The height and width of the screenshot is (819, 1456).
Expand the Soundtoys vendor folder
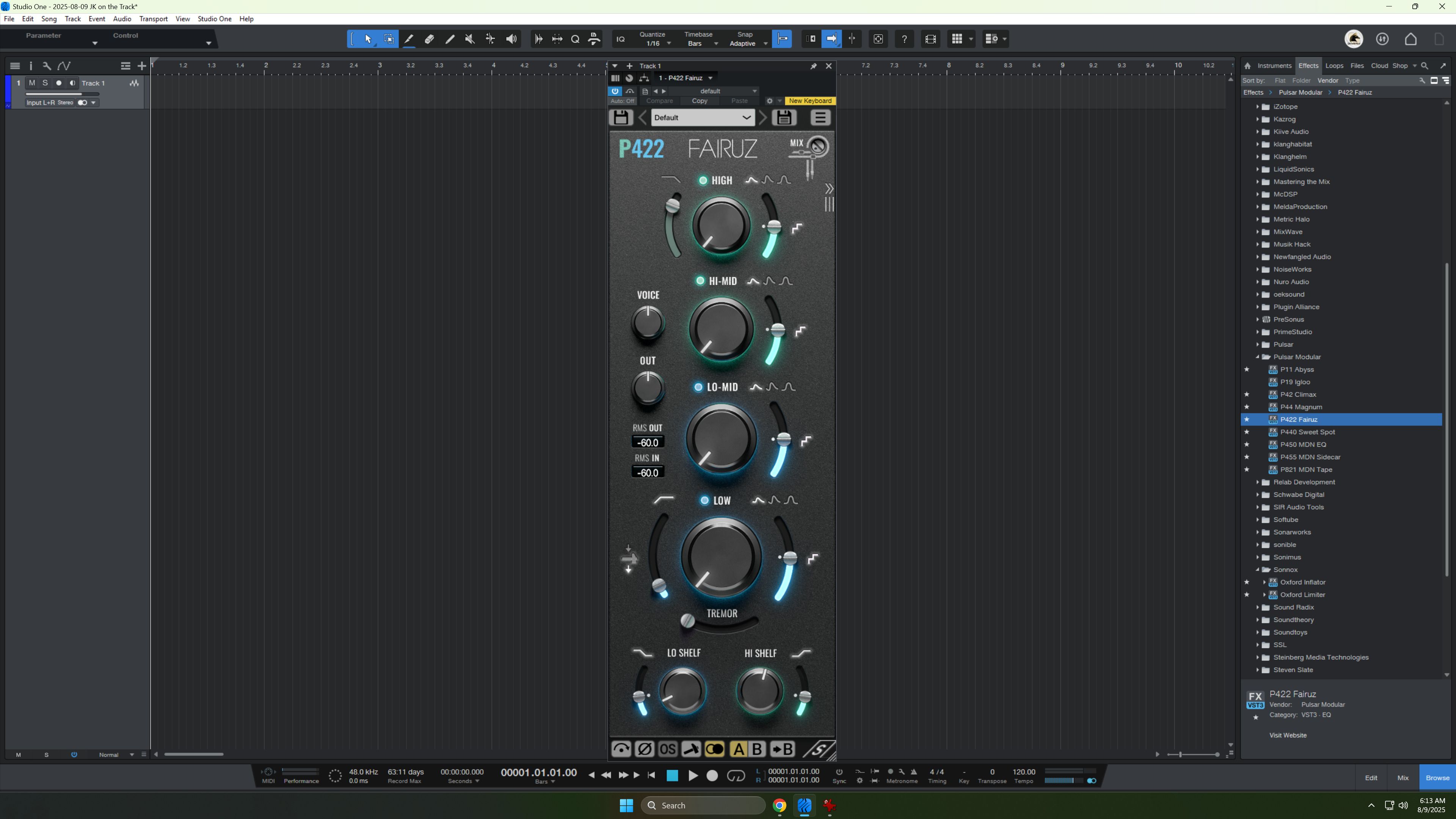coord(1257,632)
